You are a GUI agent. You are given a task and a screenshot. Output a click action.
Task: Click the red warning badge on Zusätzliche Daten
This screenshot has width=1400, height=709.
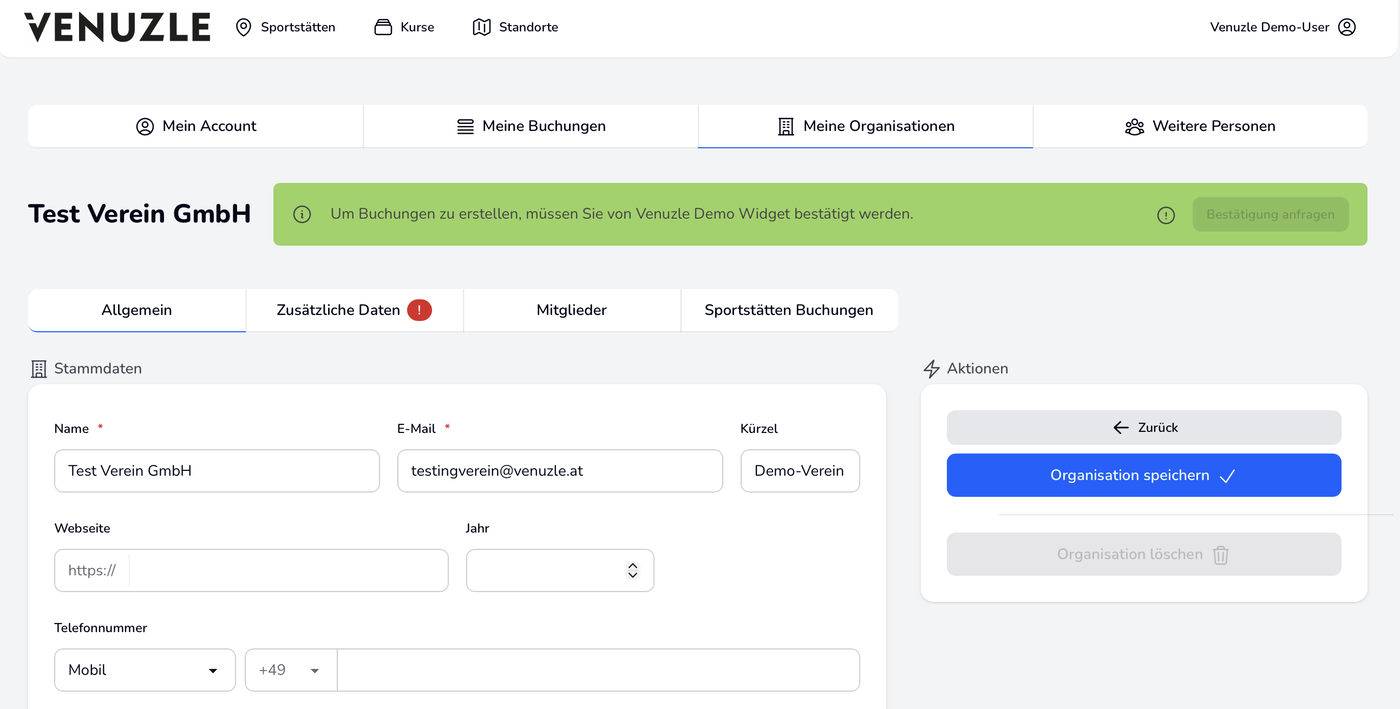tap(420, 310)
